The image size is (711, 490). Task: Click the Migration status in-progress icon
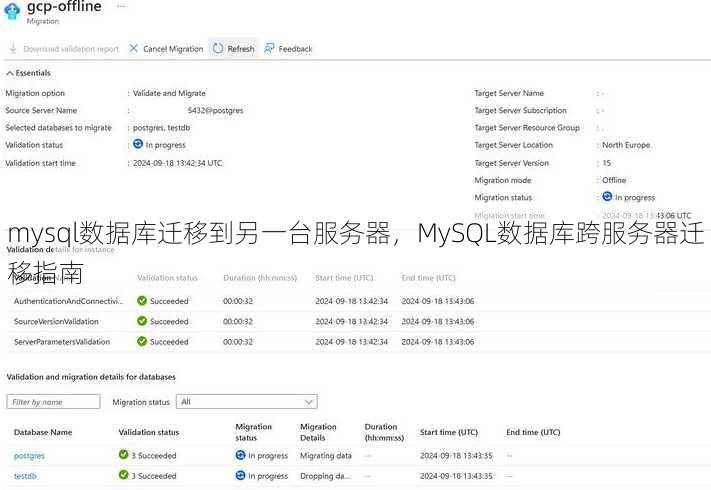pyautogui.click(x=607, y=196)
